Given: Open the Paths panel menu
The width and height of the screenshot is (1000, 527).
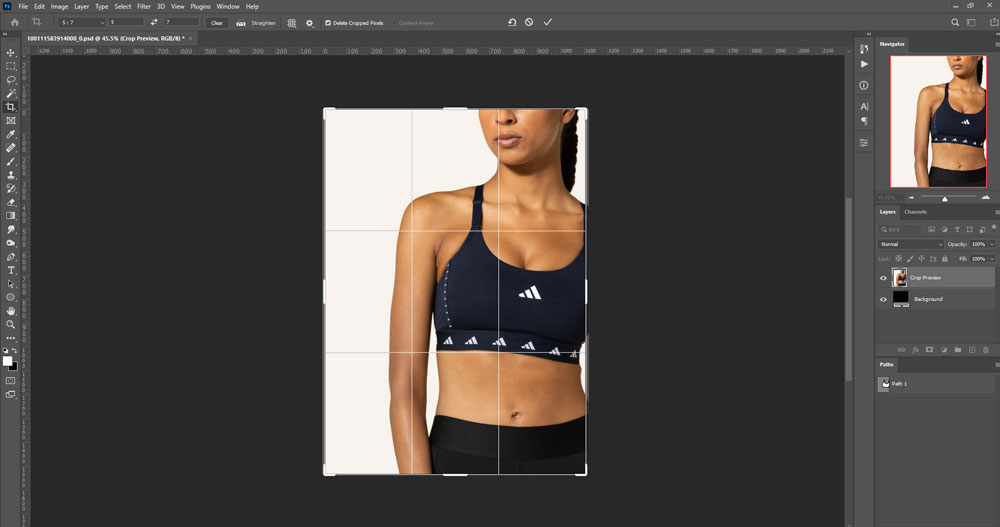Looking at the screenshot, I should point(997,364).
